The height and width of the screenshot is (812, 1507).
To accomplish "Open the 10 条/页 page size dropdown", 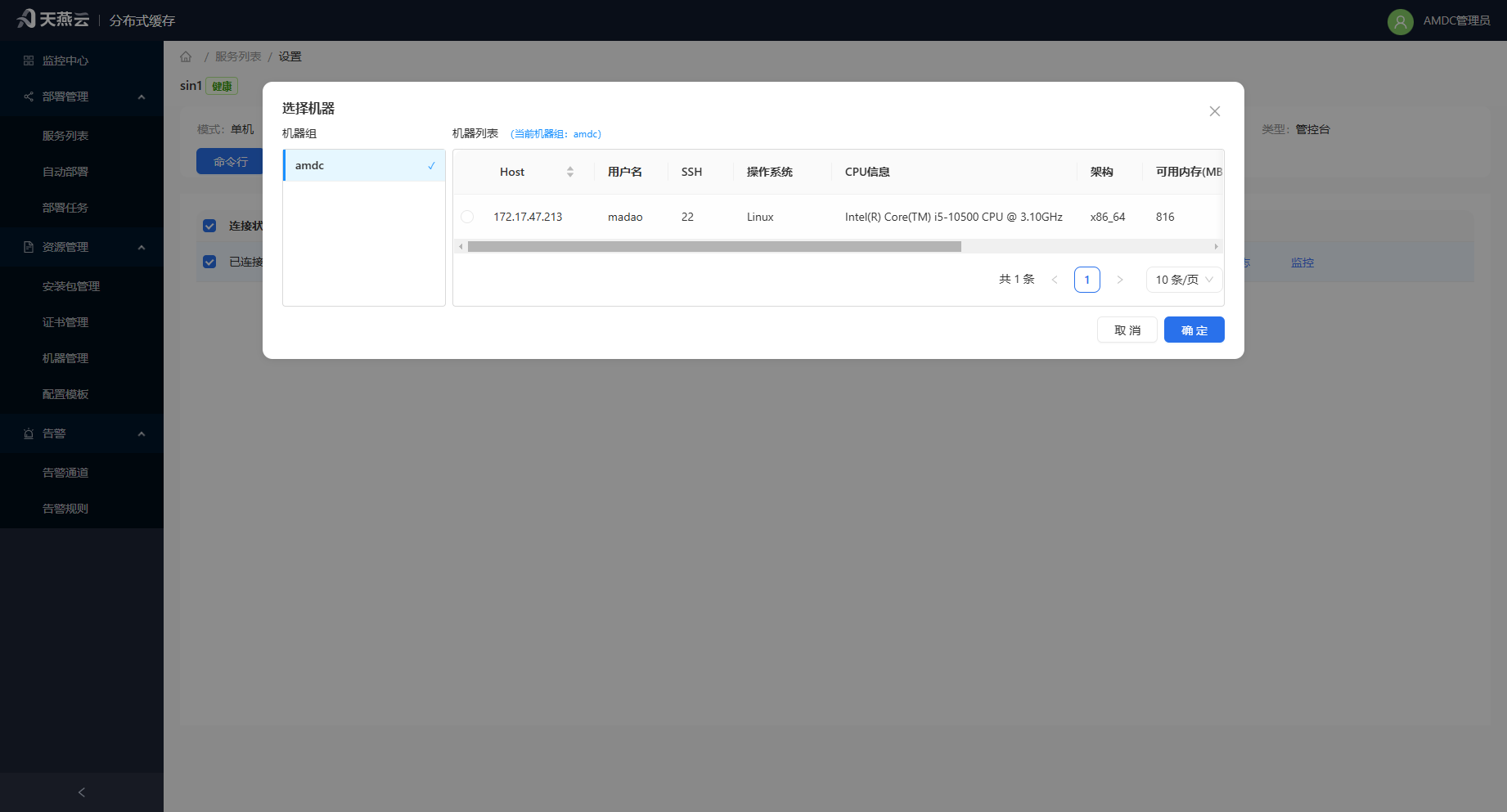I will pyautogui.click(x=1185, y=280).
